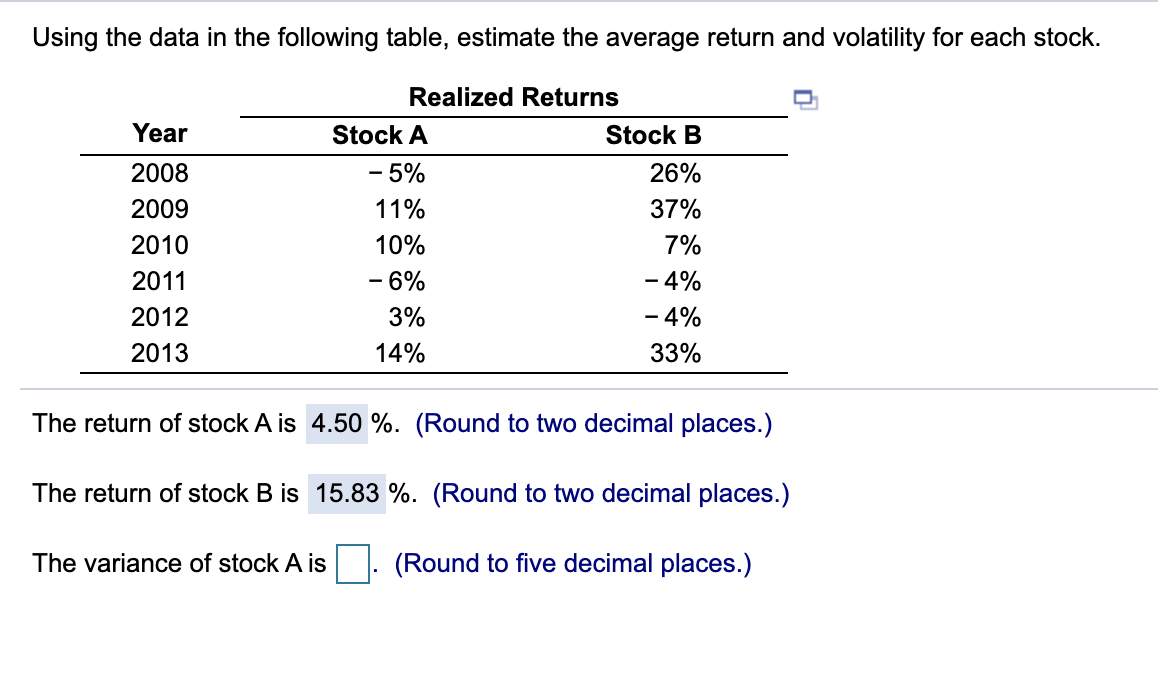
Task: Click the rounding hint beside stock A return
Action: click(594, 423)
